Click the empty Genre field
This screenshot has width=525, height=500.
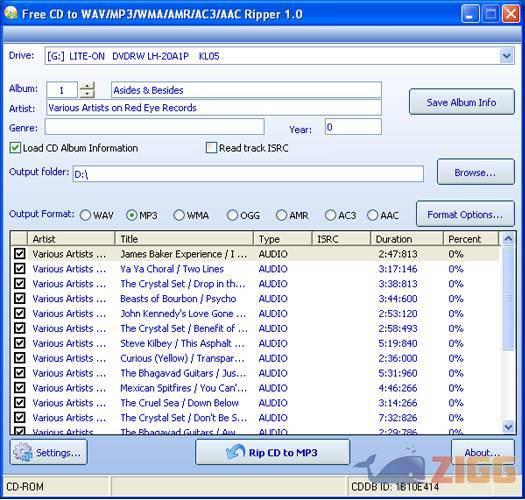click(155, 127)
